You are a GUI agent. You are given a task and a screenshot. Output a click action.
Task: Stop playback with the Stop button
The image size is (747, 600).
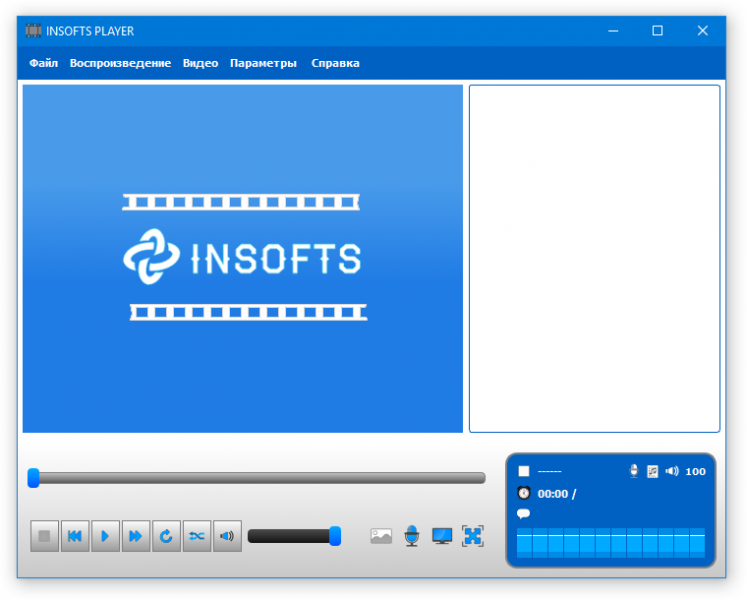(x=44, y=536)
